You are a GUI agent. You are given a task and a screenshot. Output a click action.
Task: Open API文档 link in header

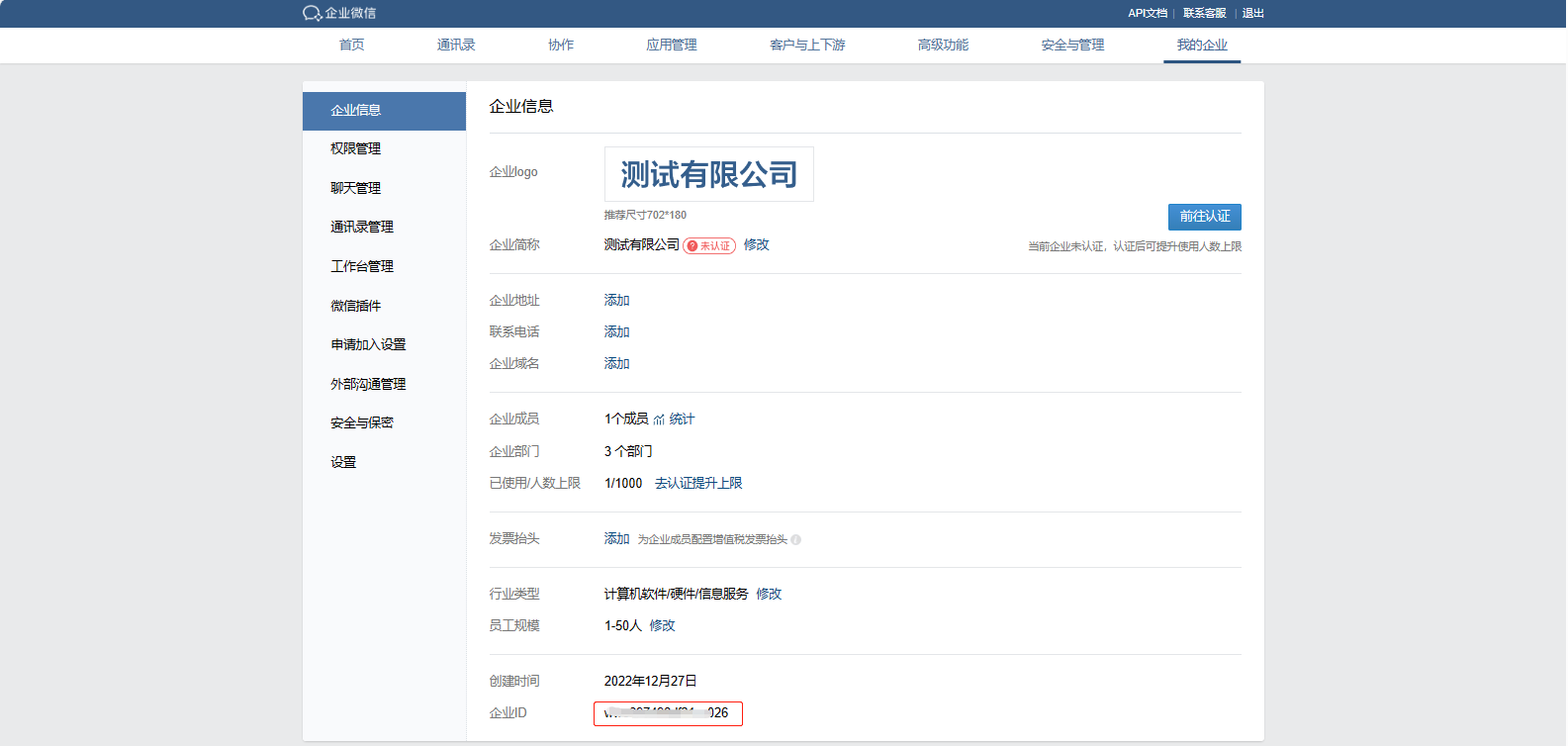point(1148,13)
